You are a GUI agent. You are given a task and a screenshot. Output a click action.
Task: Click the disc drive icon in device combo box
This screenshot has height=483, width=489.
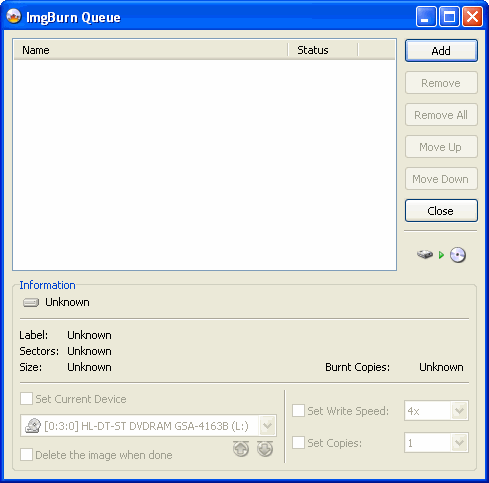33,426
